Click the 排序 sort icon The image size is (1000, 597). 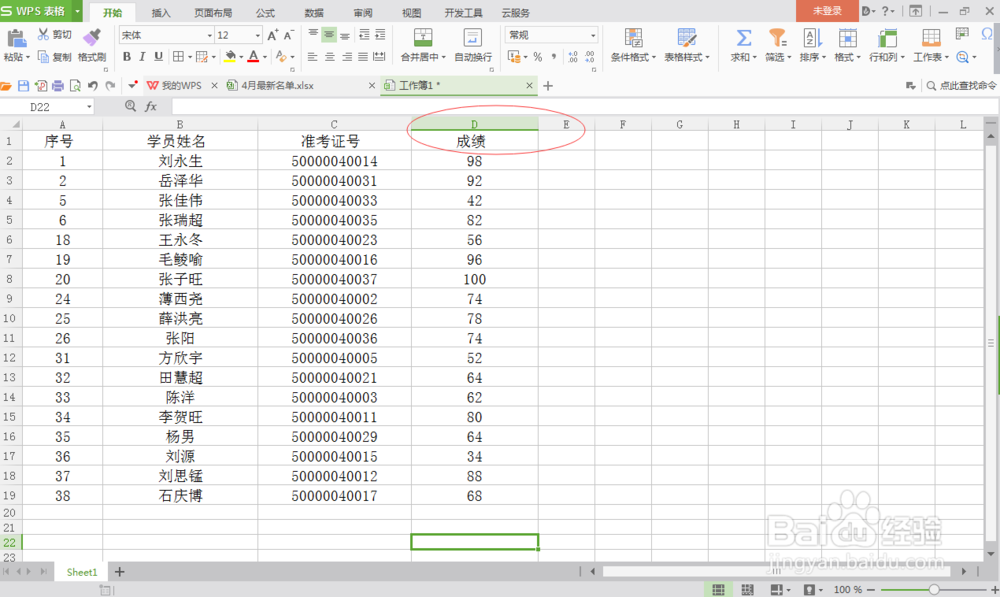[x=812, y=38]
